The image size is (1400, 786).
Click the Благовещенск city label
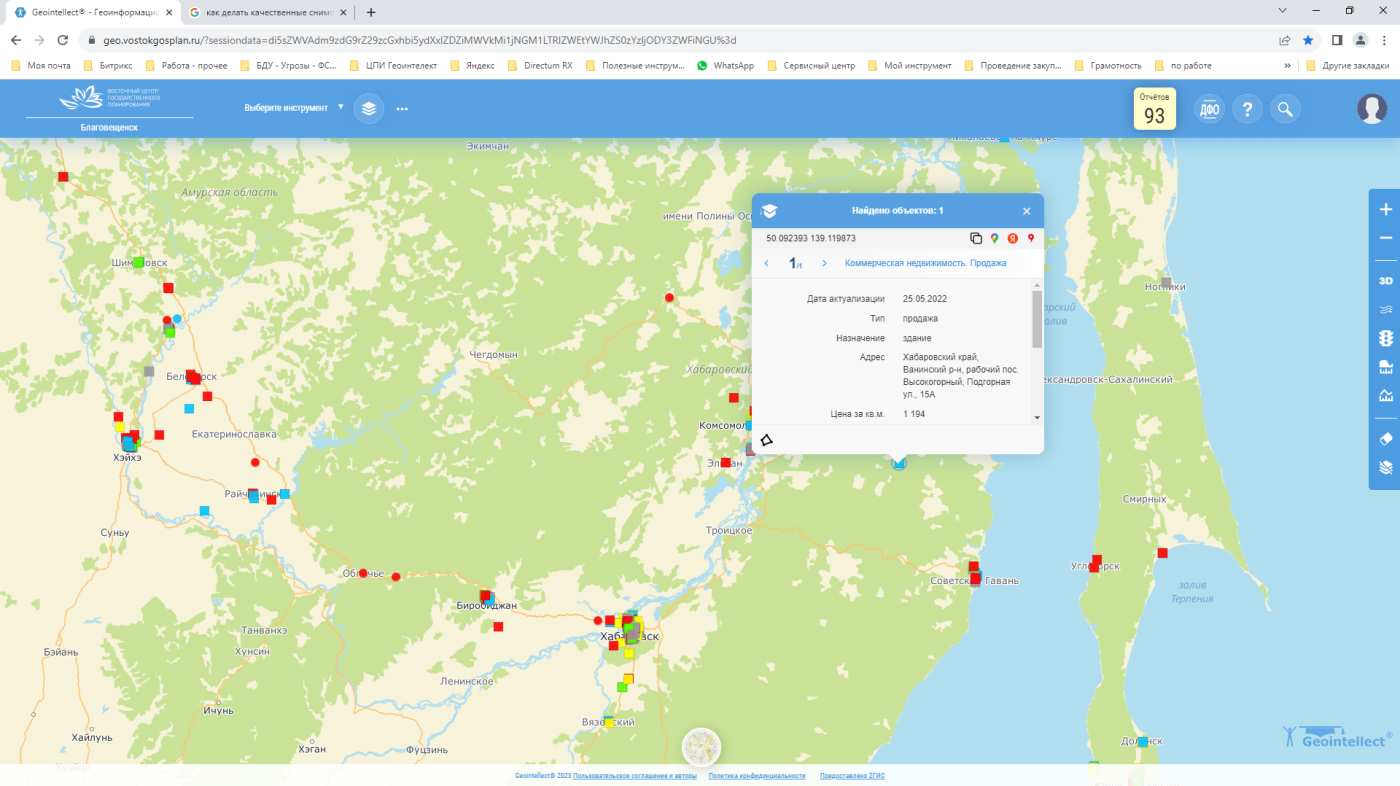coord(109,128)
